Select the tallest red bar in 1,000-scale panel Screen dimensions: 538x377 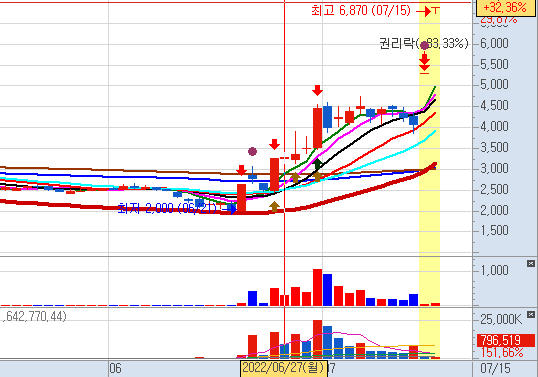pyautogui.click(x=317, y=287)
